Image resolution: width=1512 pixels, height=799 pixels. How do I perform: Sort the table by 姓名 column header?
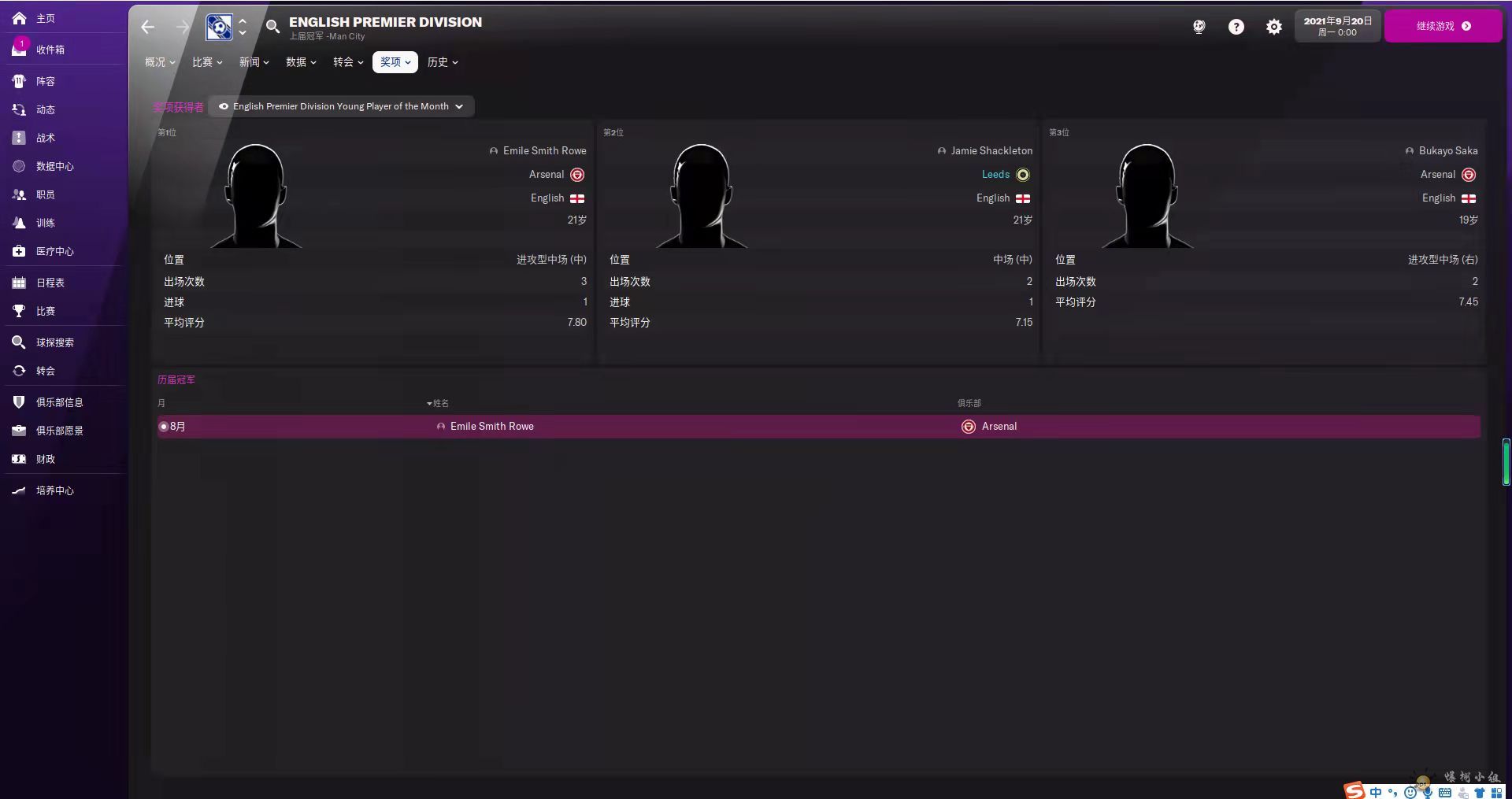click(438, 403)
